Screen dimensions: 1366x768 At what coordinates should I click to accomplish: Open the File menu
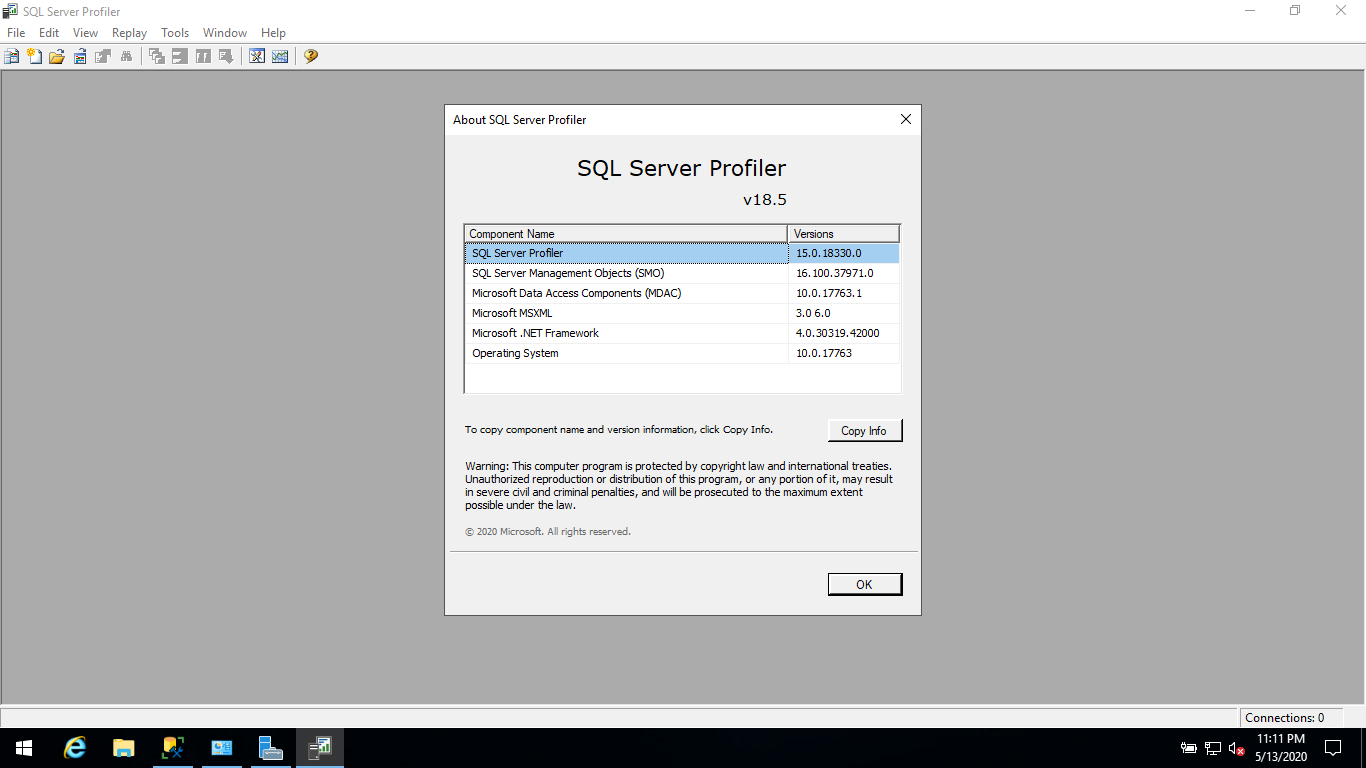click(16, 33)
